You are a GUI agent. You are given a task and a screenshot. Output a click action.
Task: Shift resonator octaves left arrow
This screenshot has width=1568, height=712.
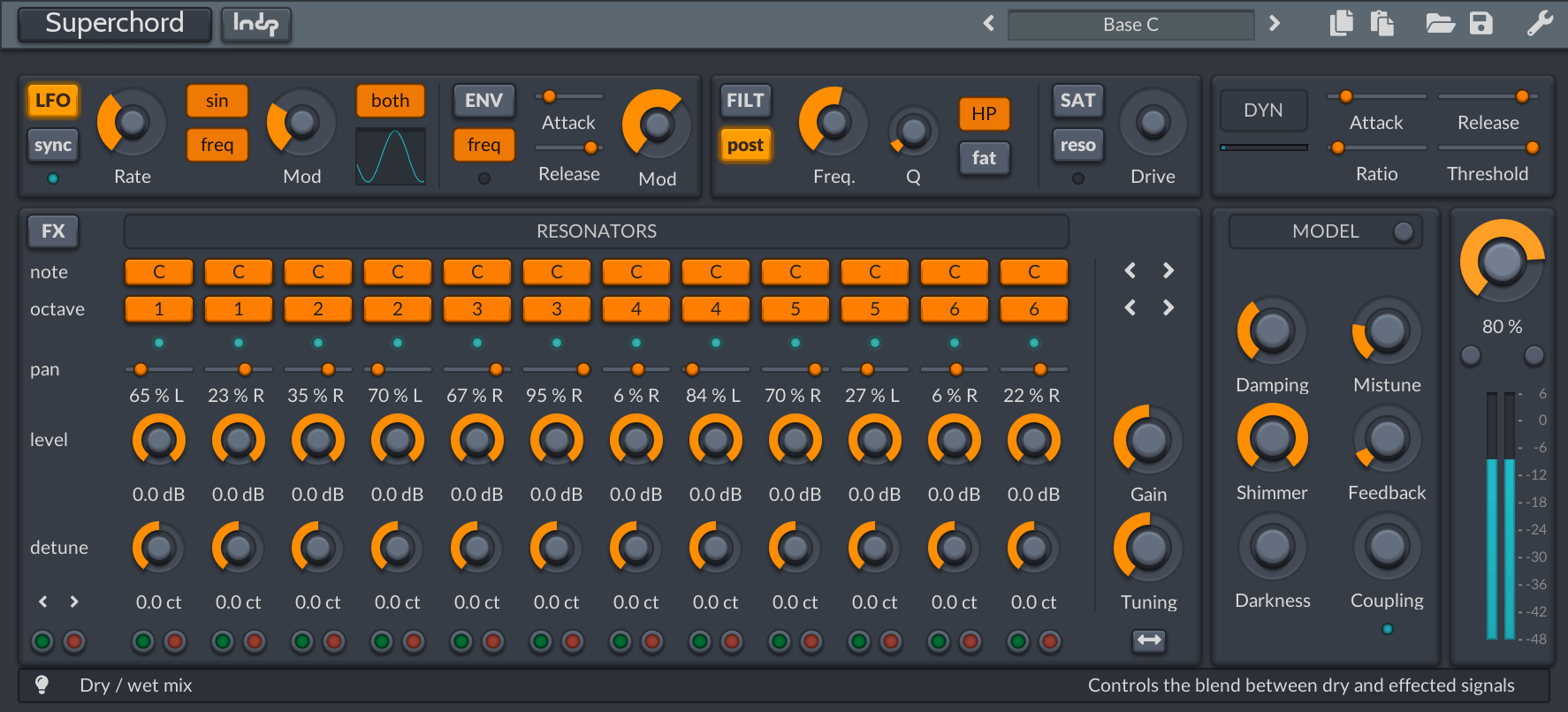pos(1130,307)
